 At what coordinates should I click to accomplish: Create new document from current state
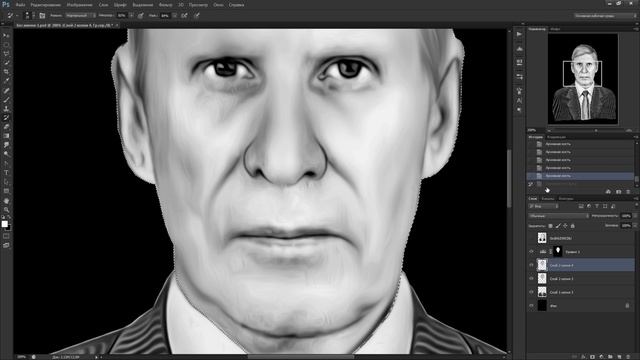pyautogui.click(x=608, y=191)
